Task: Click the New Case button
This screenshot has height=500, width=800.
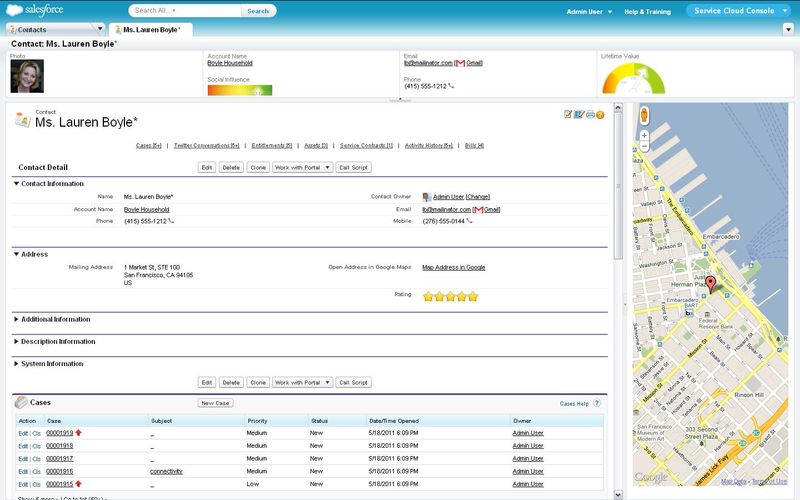Action: point(215,403)
